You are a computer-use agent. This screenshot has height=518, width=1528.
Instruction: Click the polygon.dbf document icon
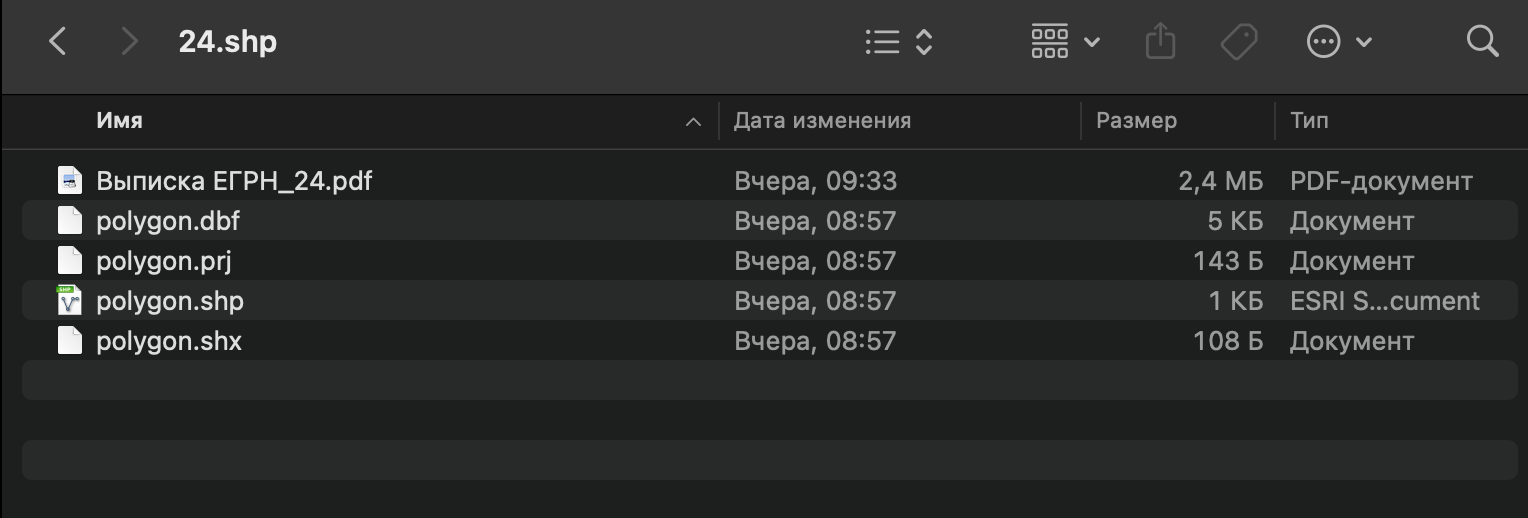[x=69, y=221]
